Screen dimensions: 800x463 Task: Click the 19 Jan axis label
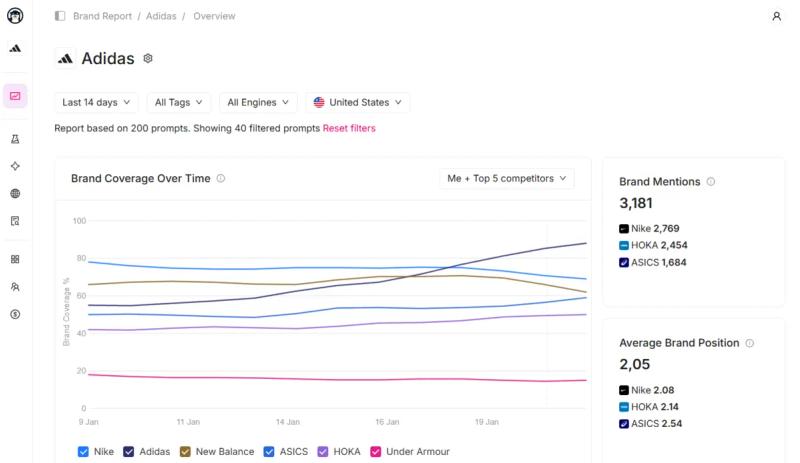(x=487, y=422)
